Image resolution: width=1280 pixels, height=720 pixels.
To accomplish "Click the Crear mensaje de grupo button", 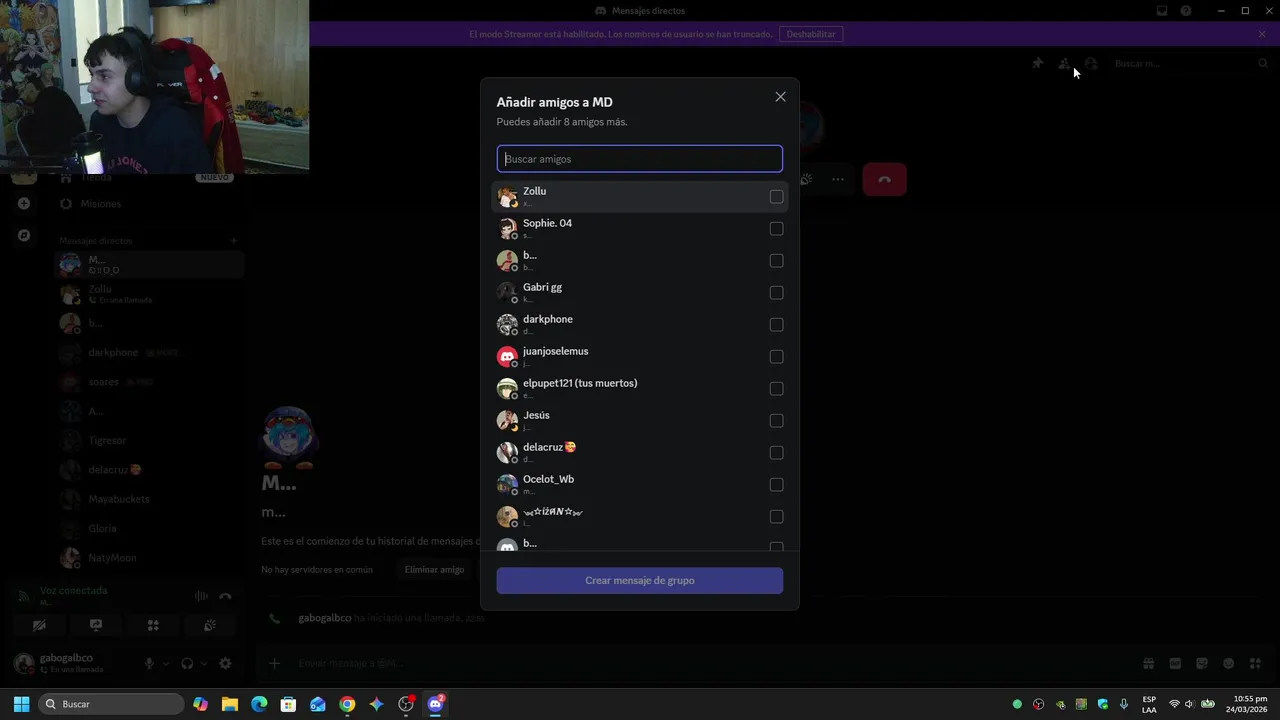I will [640, 580].
